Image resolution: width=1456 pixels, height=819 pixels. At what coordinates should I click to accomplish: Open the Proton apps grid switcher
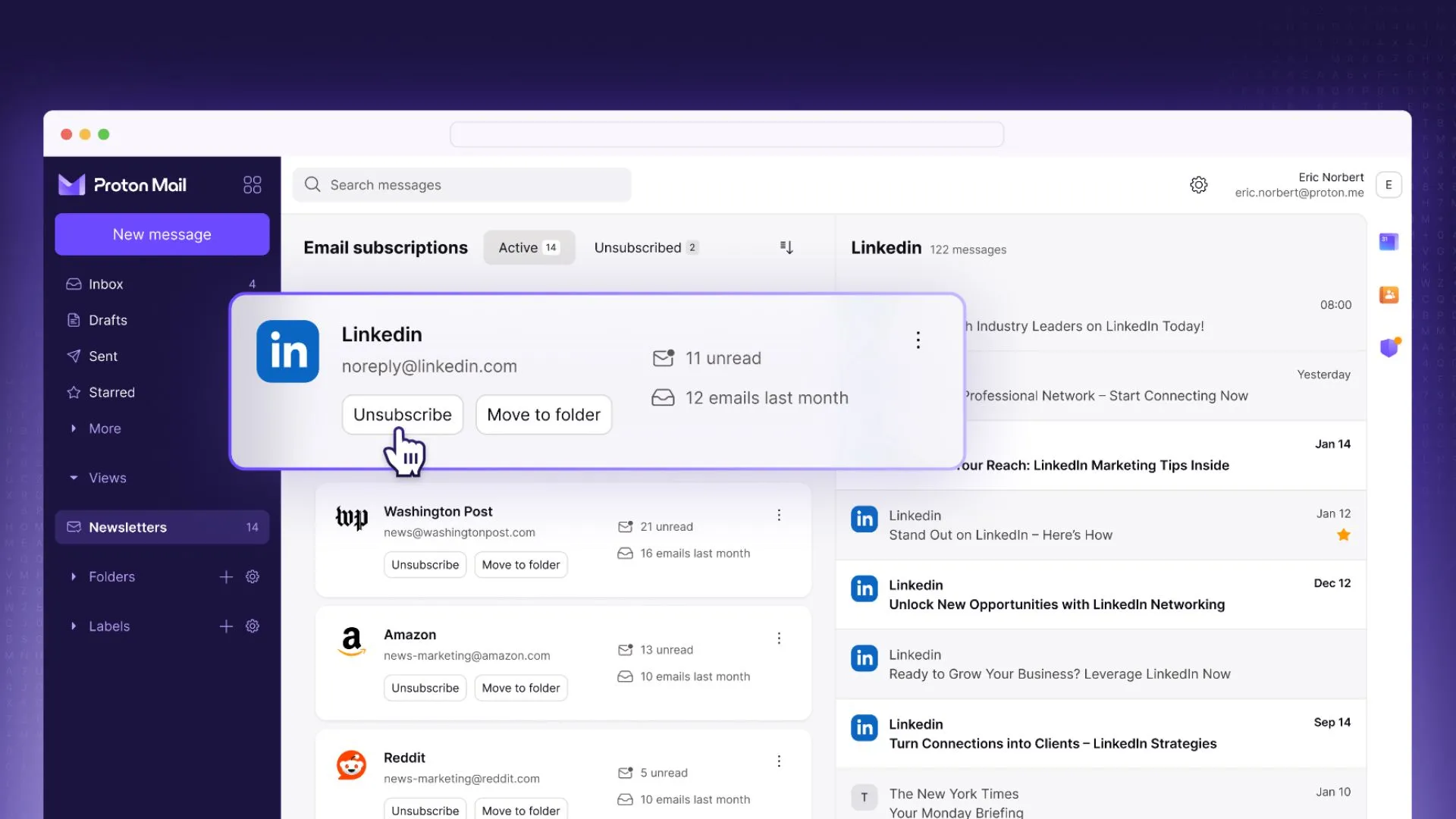252,184
